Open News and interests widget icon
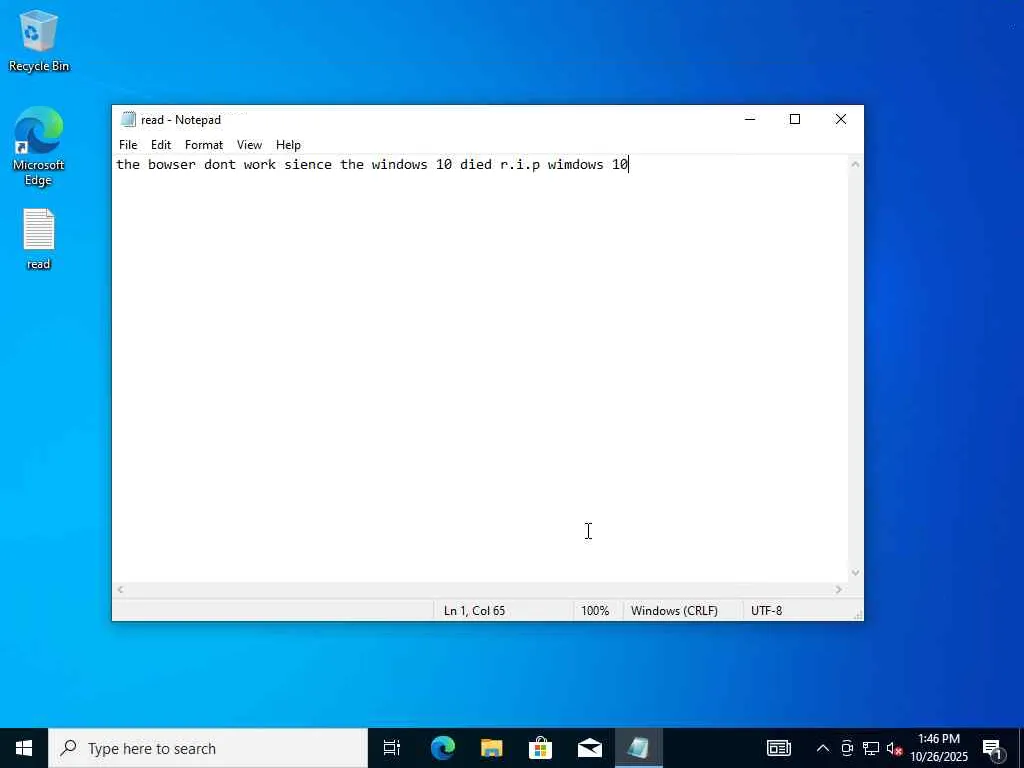1024x768 pixels. pos(778,748)
